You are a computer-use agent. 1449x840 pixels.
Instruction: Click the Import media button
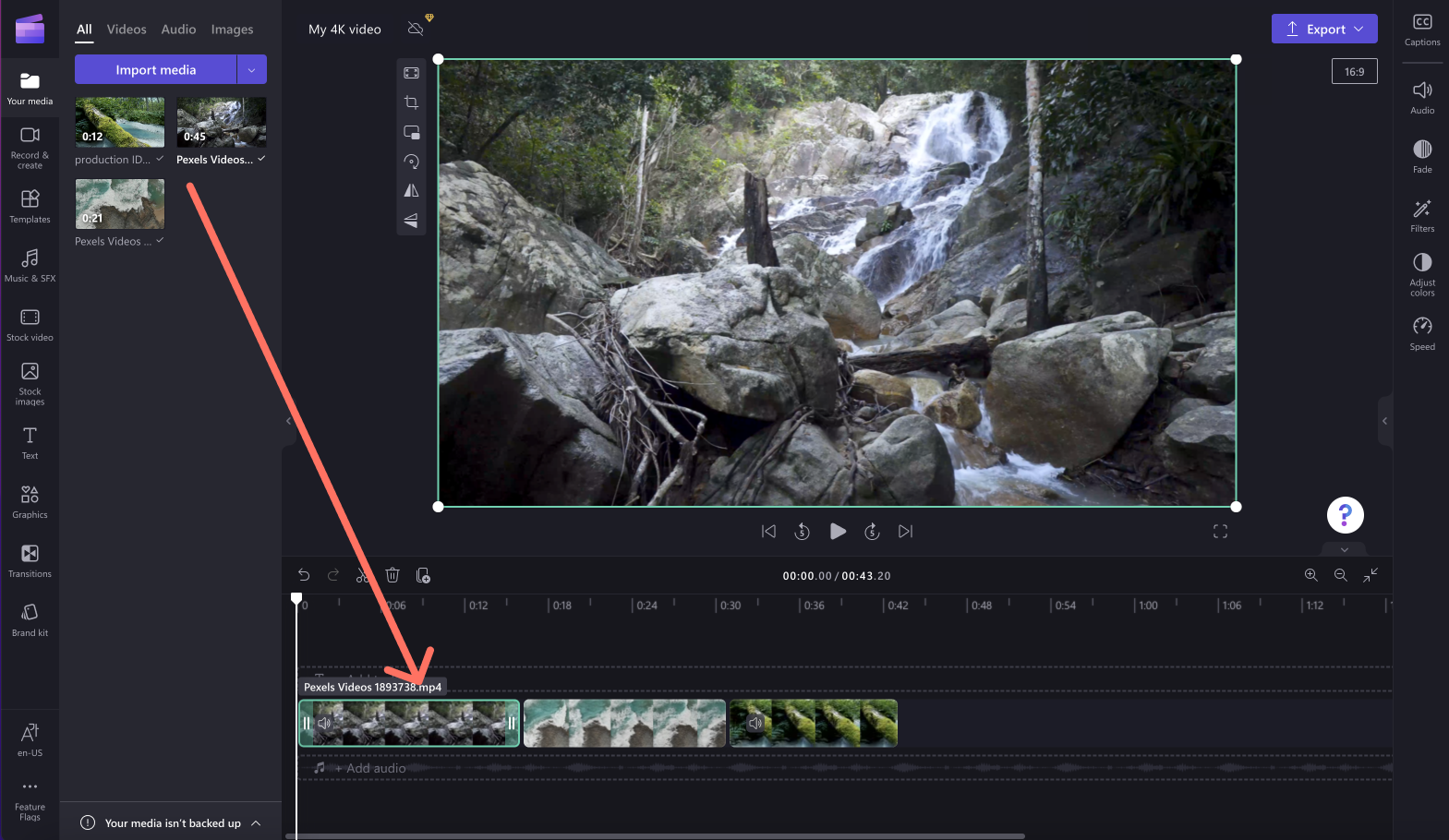[x=155, y=69]
